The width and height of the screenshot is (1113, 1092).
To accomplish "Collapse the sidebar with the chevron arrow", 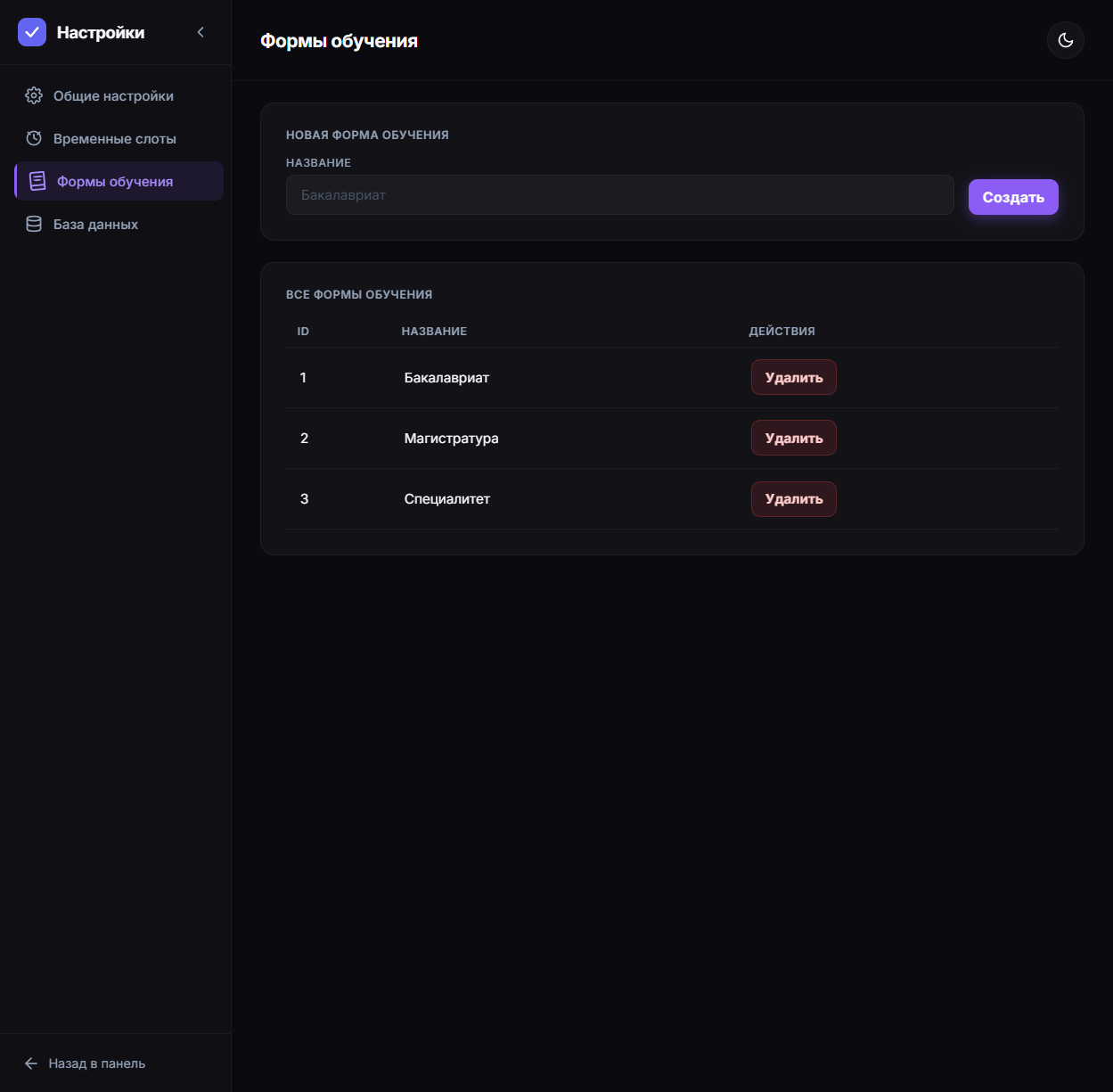I will pos(201,32).
